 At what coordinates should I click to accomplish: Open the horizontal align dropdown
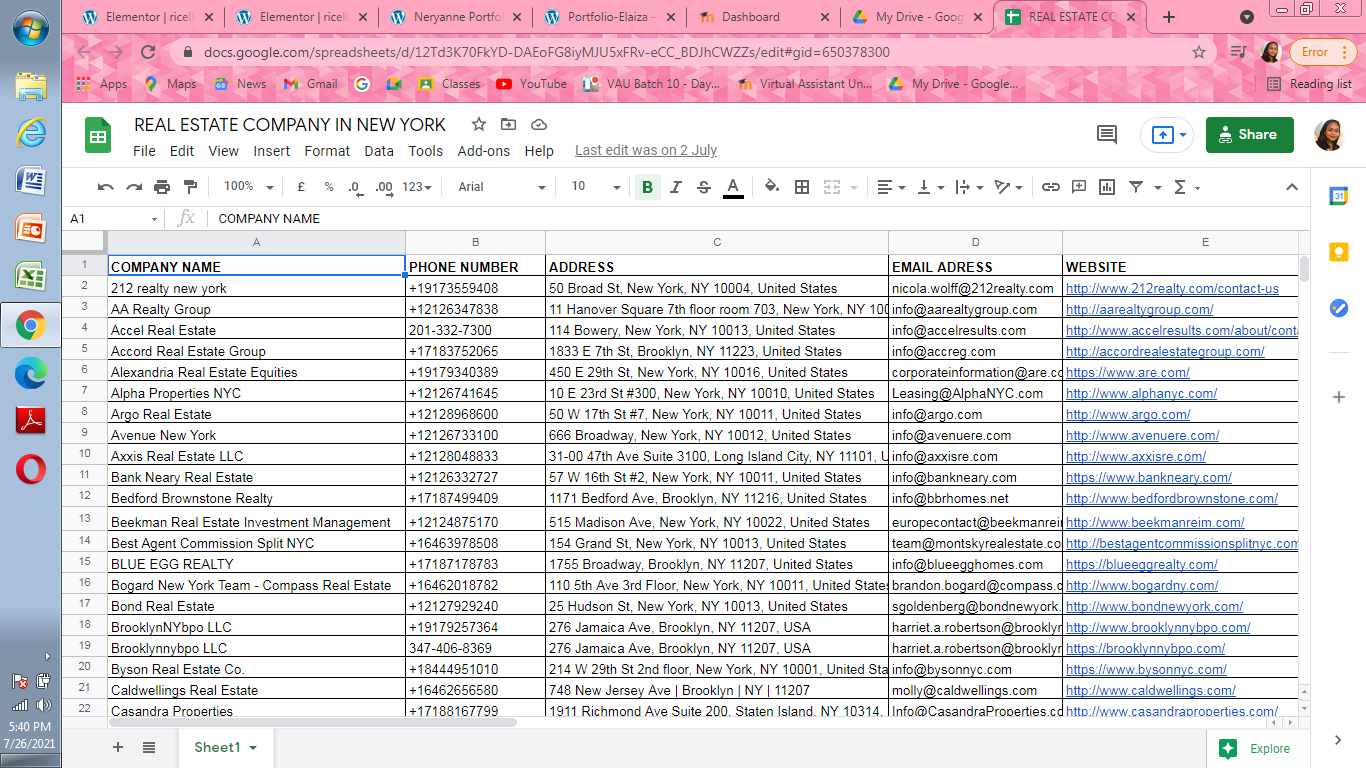tap(891, 187)
